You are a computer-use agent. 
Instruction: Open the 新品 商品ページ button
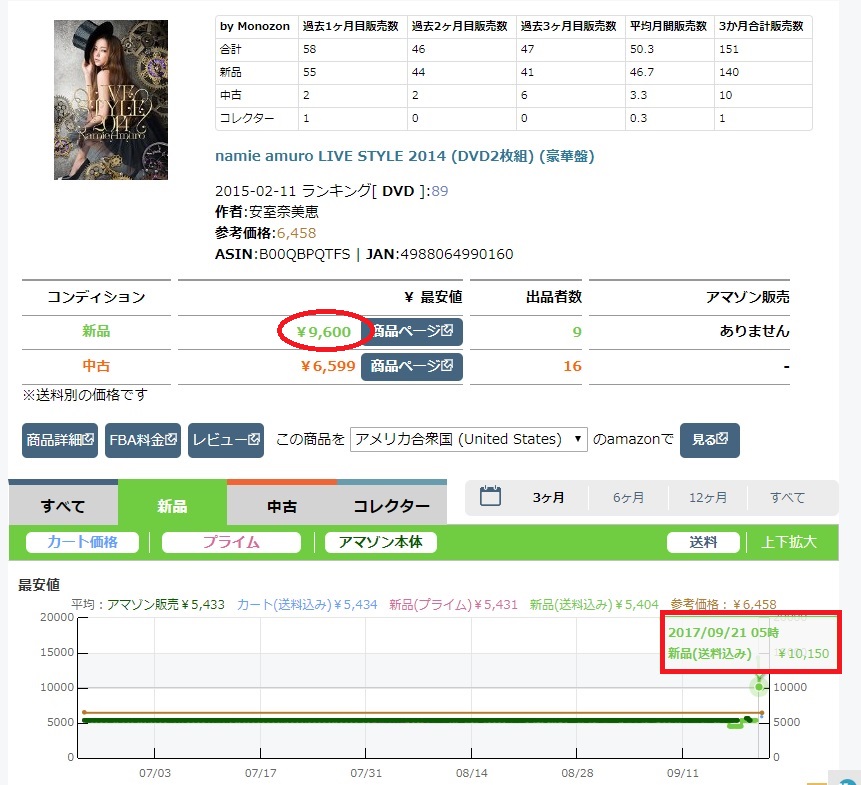click(412, 332)
